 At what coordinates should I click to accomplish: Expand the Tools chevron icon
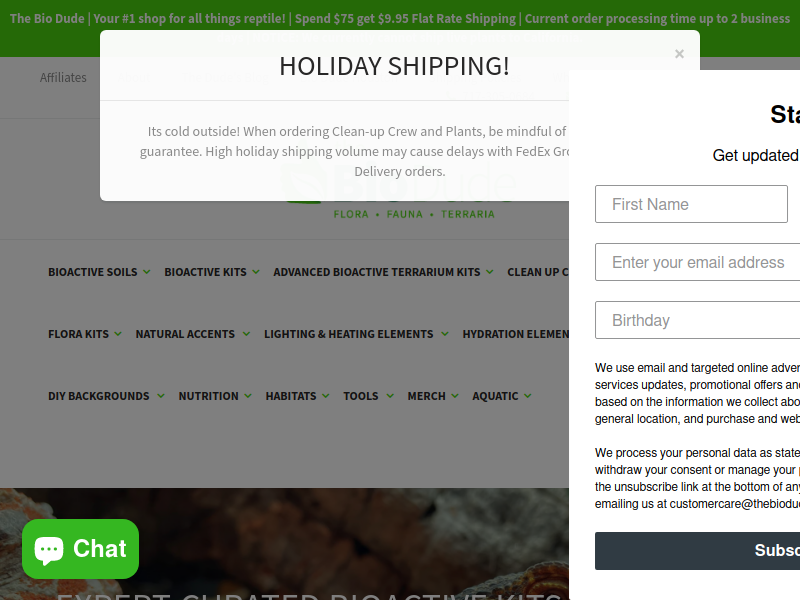tap(390, 396)
